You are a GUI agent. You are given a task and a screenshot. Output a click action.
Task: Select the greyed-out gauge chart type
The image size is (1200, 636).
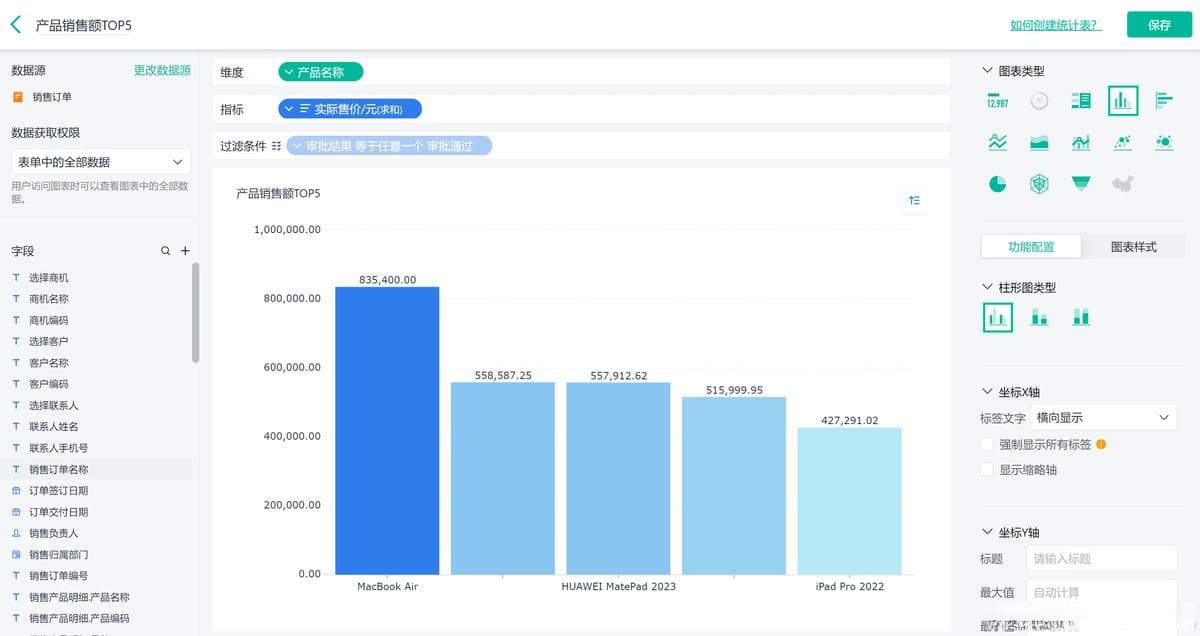coord(1039,100)
